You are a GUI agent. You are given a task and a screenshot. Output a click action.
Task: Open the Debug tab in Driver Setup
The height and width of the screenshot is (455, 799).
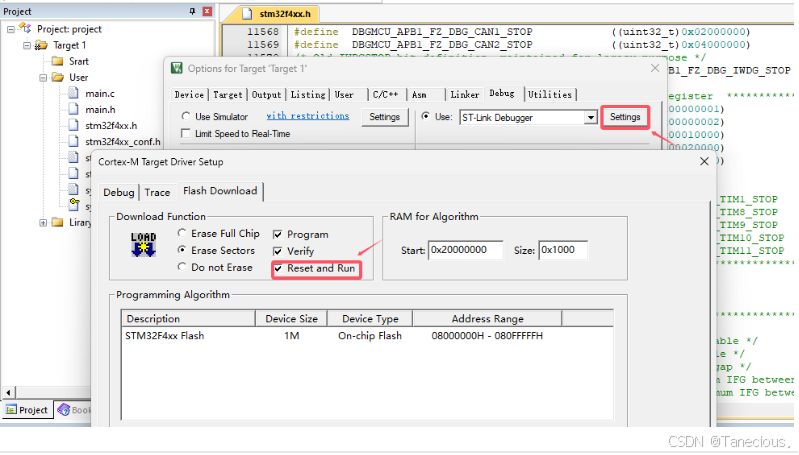(119, 192)
